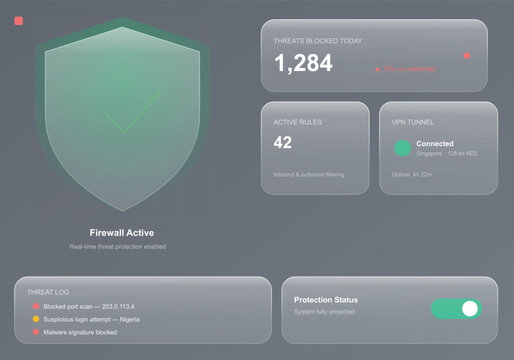514x360 pixels.
Task: Click the "ACTIVE RULES" label
Action: [298, 122]
